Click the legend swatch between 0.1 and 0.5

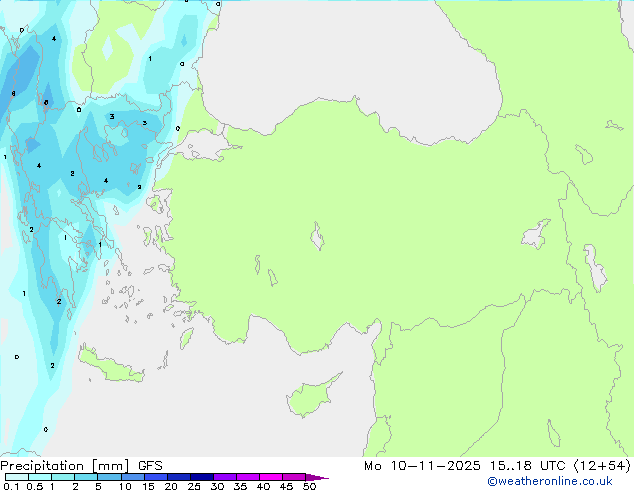click(x=17, y=477)
